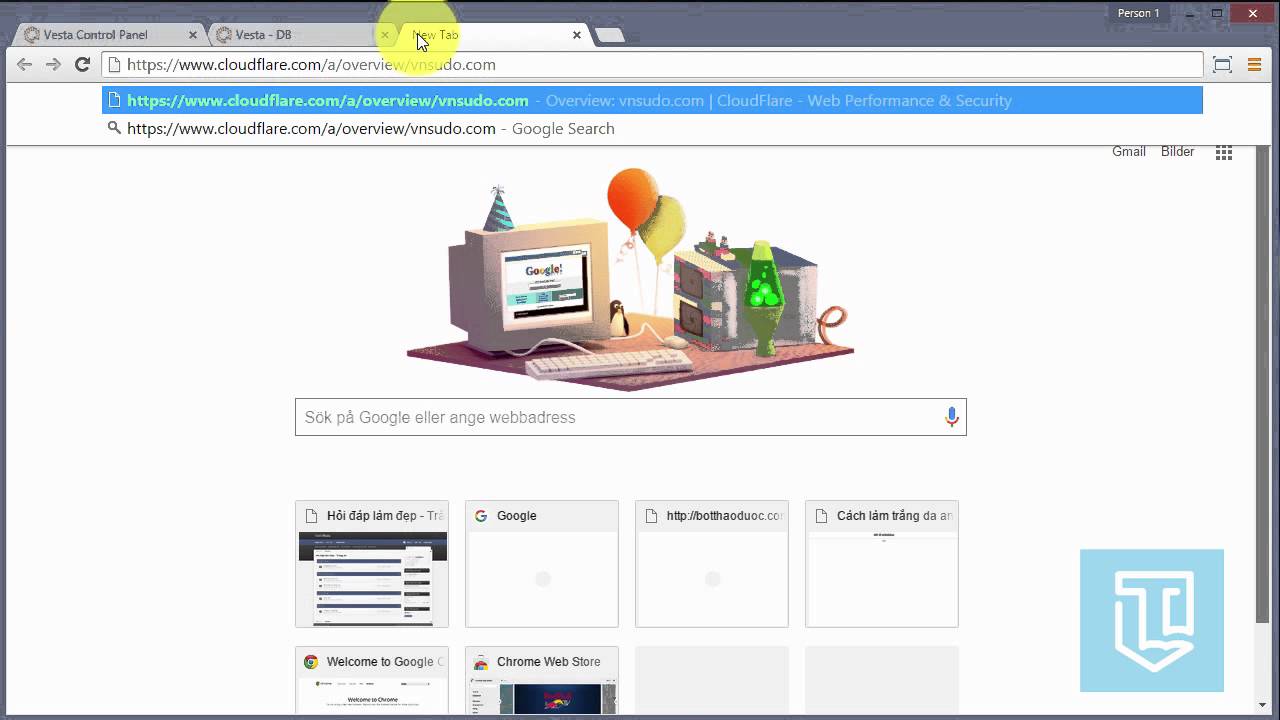Open the Chrome hamburger menu
This screenshot has width=1280, height=720.
[x=1254, y=65]
